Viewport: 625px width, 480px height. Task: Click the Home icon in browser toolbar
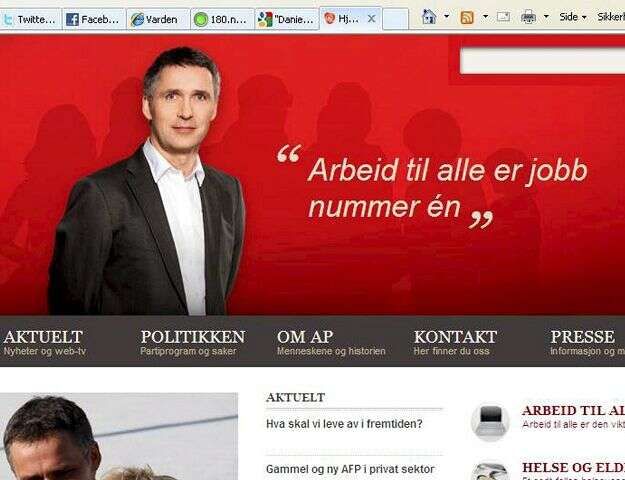tap(428, 17)
